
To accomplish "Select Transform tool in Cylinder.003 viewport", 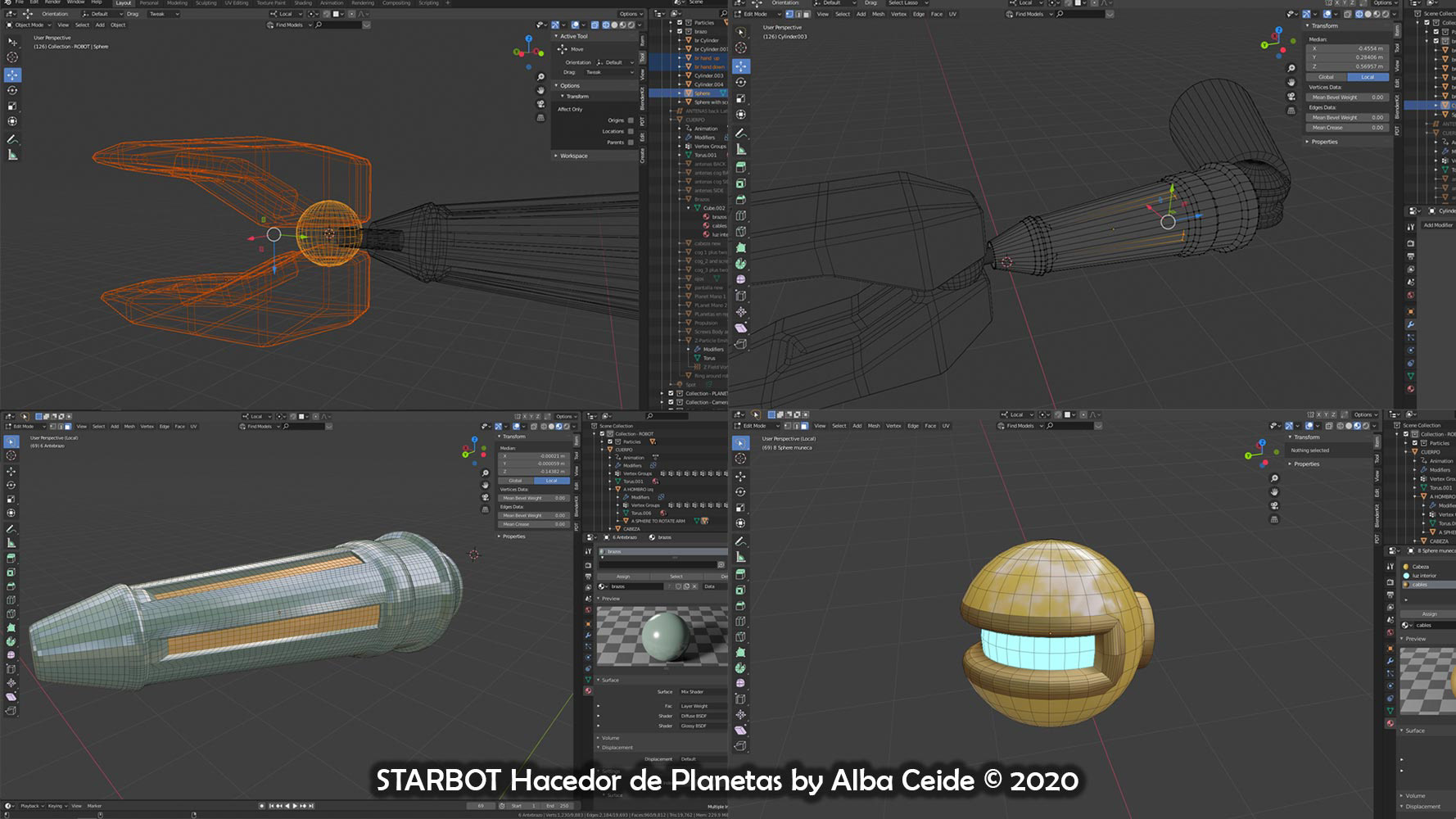I will coord(741,115).
